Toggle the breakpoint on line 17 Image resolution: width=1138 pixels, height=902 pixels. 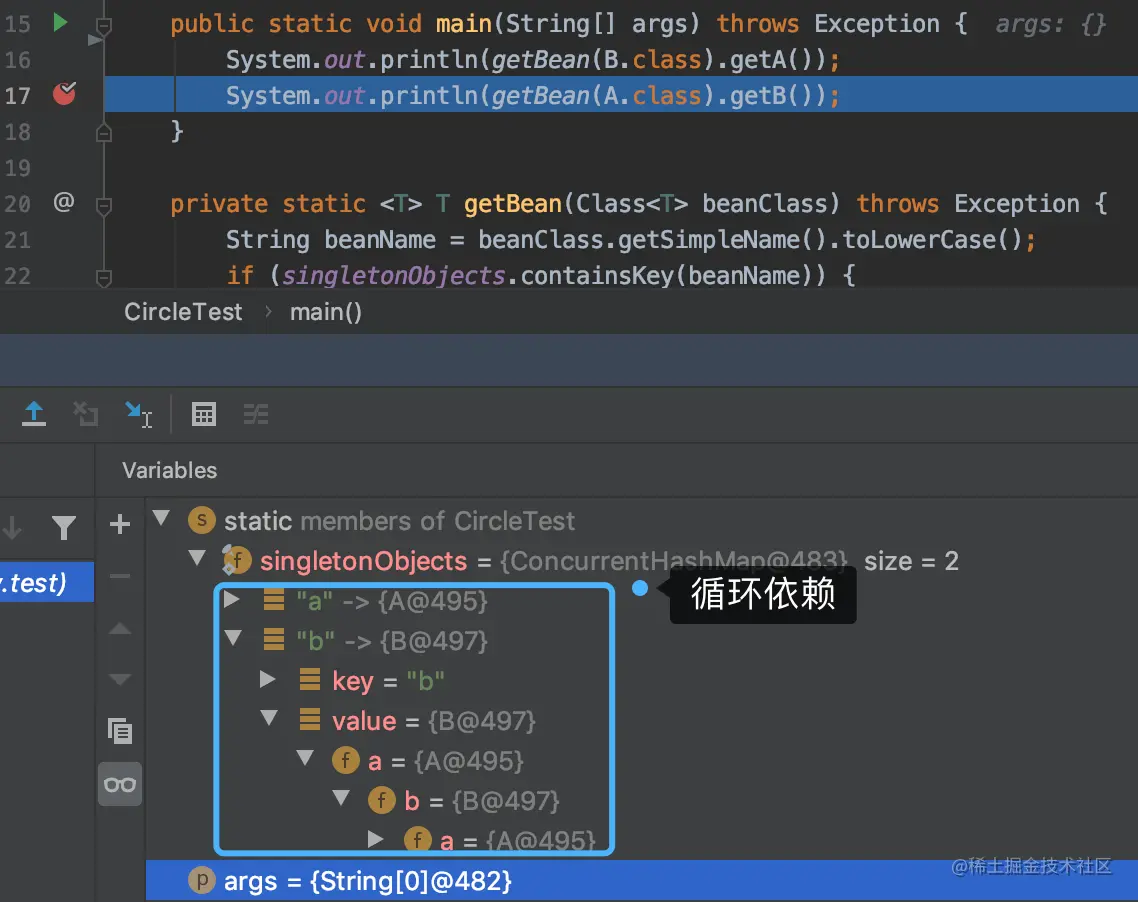point(65,94)
